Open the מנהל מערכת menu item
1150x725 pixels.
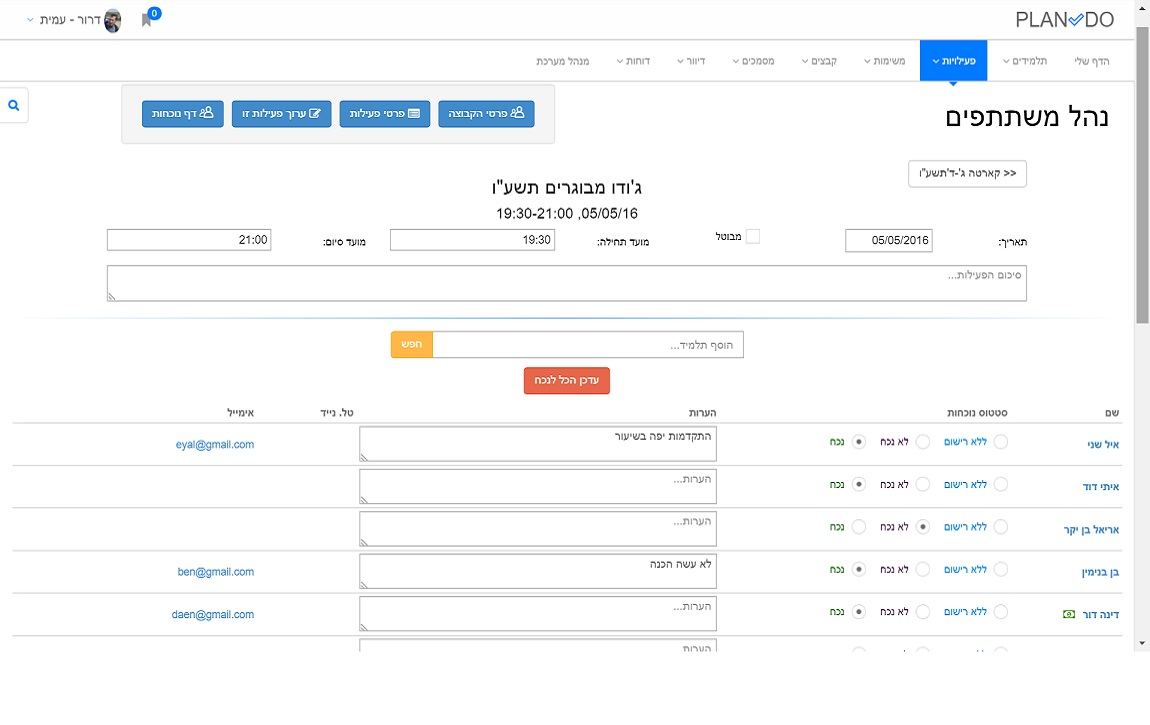click(562, 61)
